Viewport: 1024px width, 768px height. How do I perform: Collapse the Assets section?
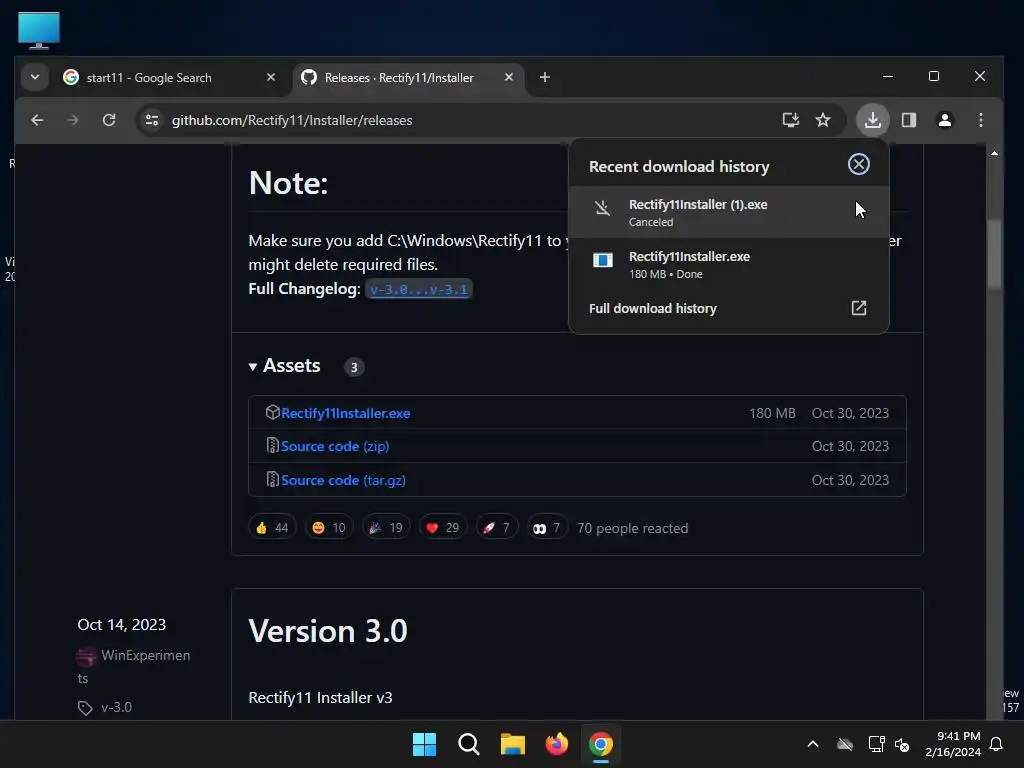point(285,366)
